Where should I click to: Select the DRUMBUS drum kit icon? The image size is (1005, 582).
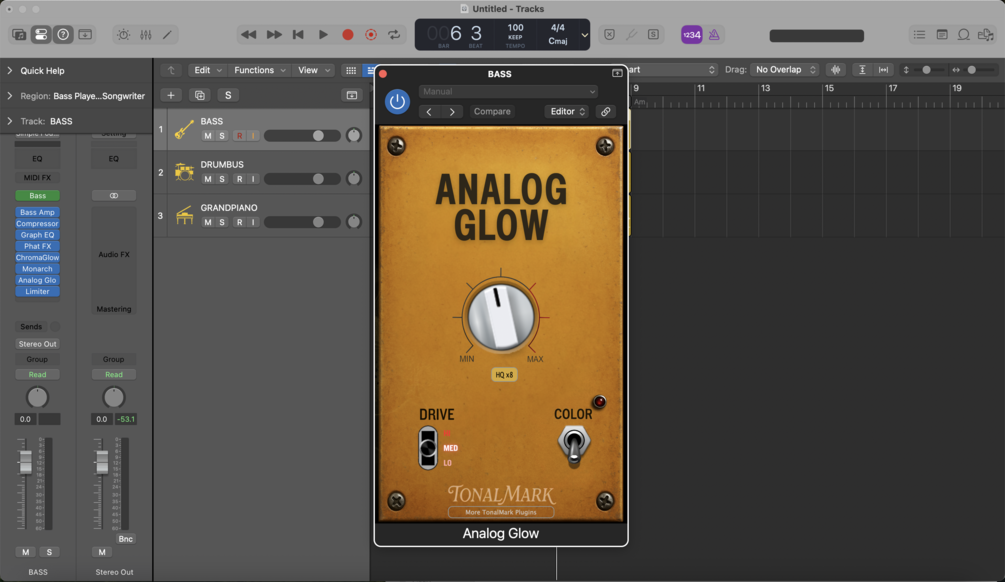(184, 172)
